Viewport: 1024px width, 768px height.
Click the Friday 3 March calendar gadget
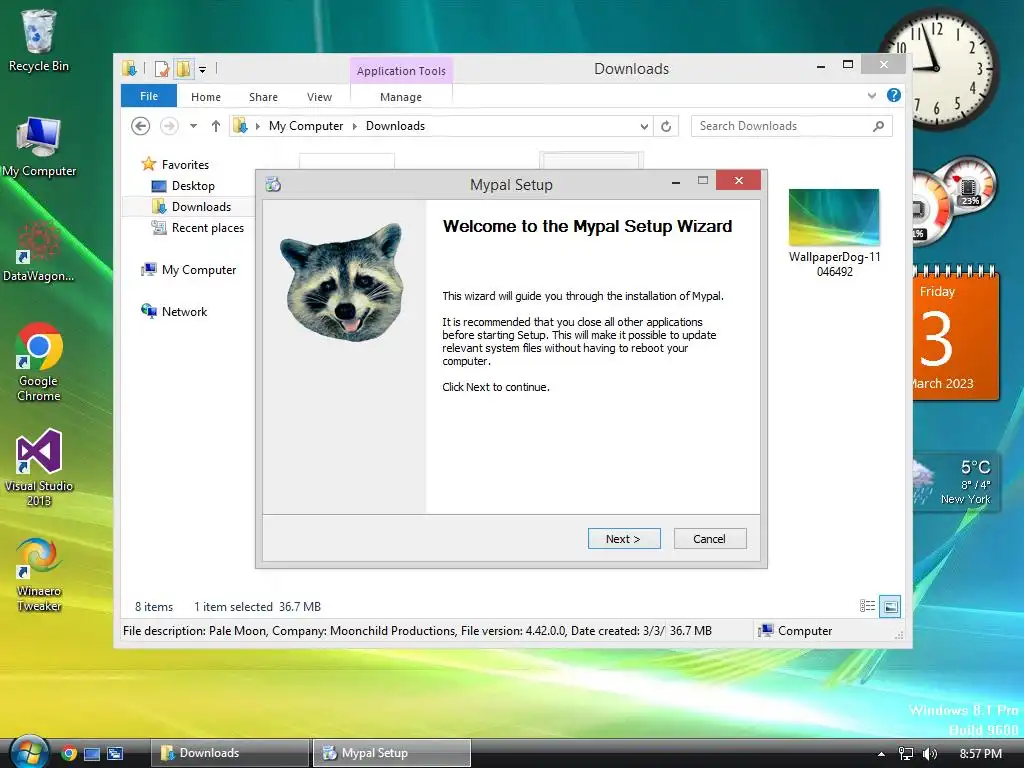coord(956,333)
